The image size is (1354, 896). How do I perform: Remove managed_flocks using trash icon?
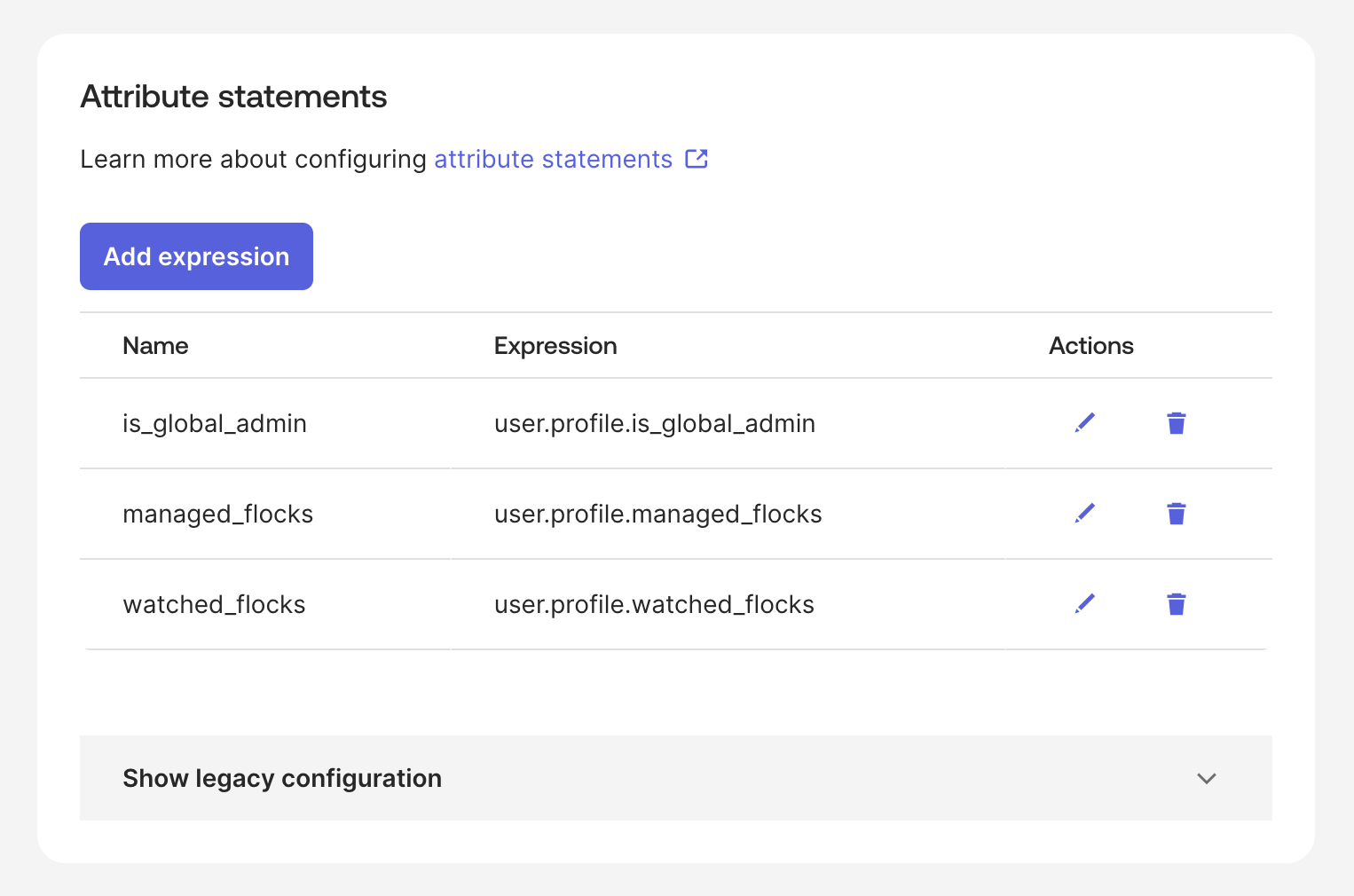point(1176,514)
